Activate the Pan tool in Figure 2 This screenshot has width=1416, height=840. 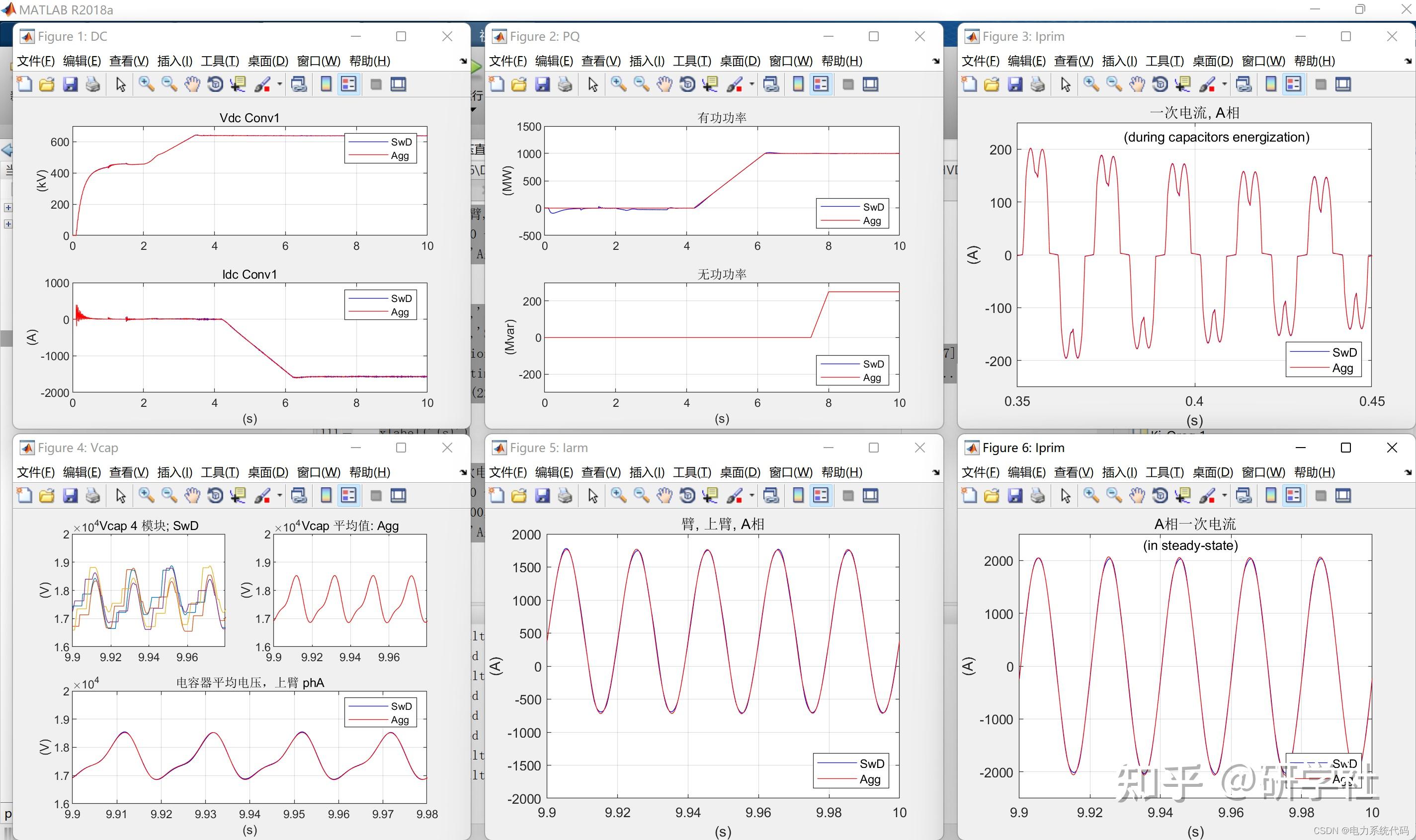665,84
